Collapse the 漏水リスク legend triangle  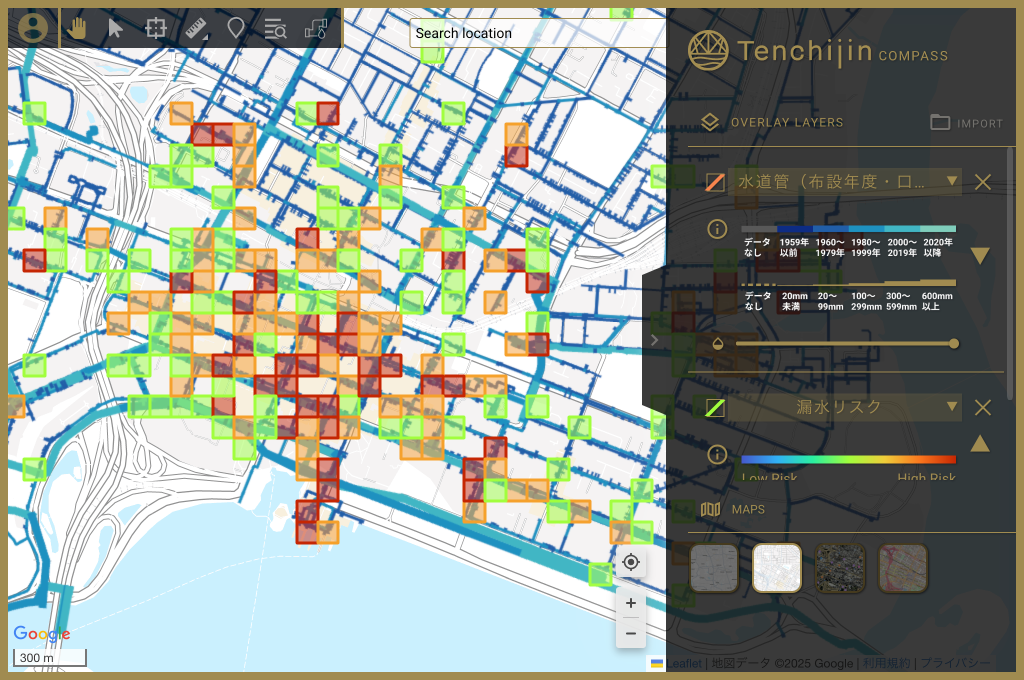(x=980, y=444)
